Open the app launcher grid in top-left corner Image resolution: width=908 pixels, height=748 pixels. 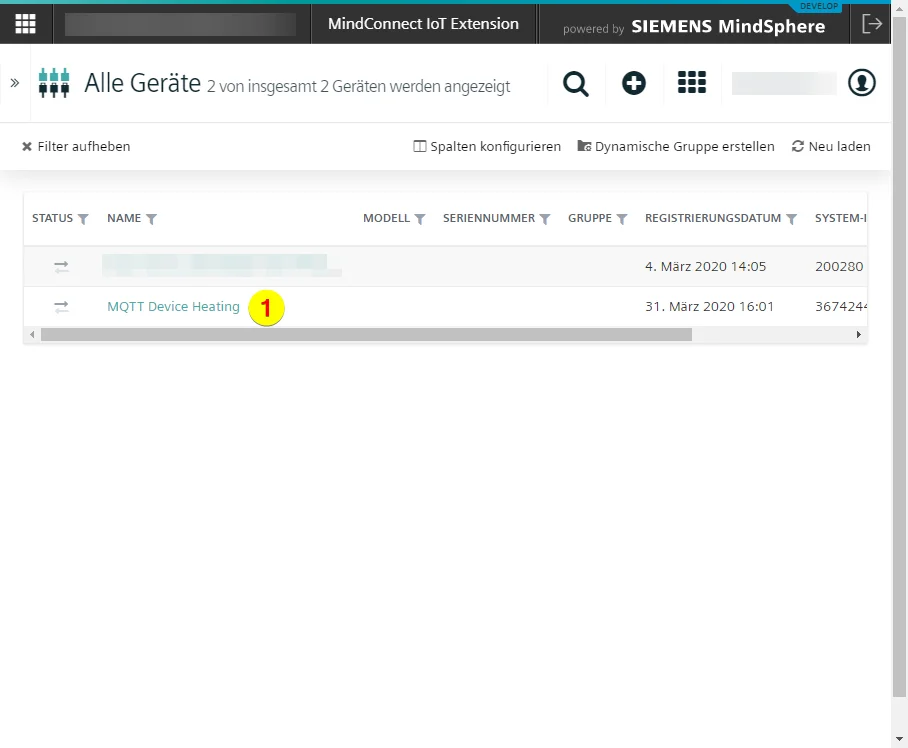click(25, 24)
